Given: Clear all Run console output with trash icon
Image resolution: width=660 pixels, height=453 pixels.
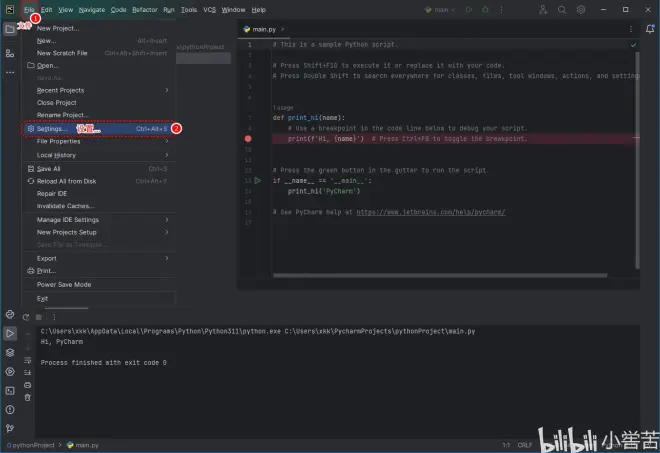Looking at the screenshot, I should pos(27,397).
